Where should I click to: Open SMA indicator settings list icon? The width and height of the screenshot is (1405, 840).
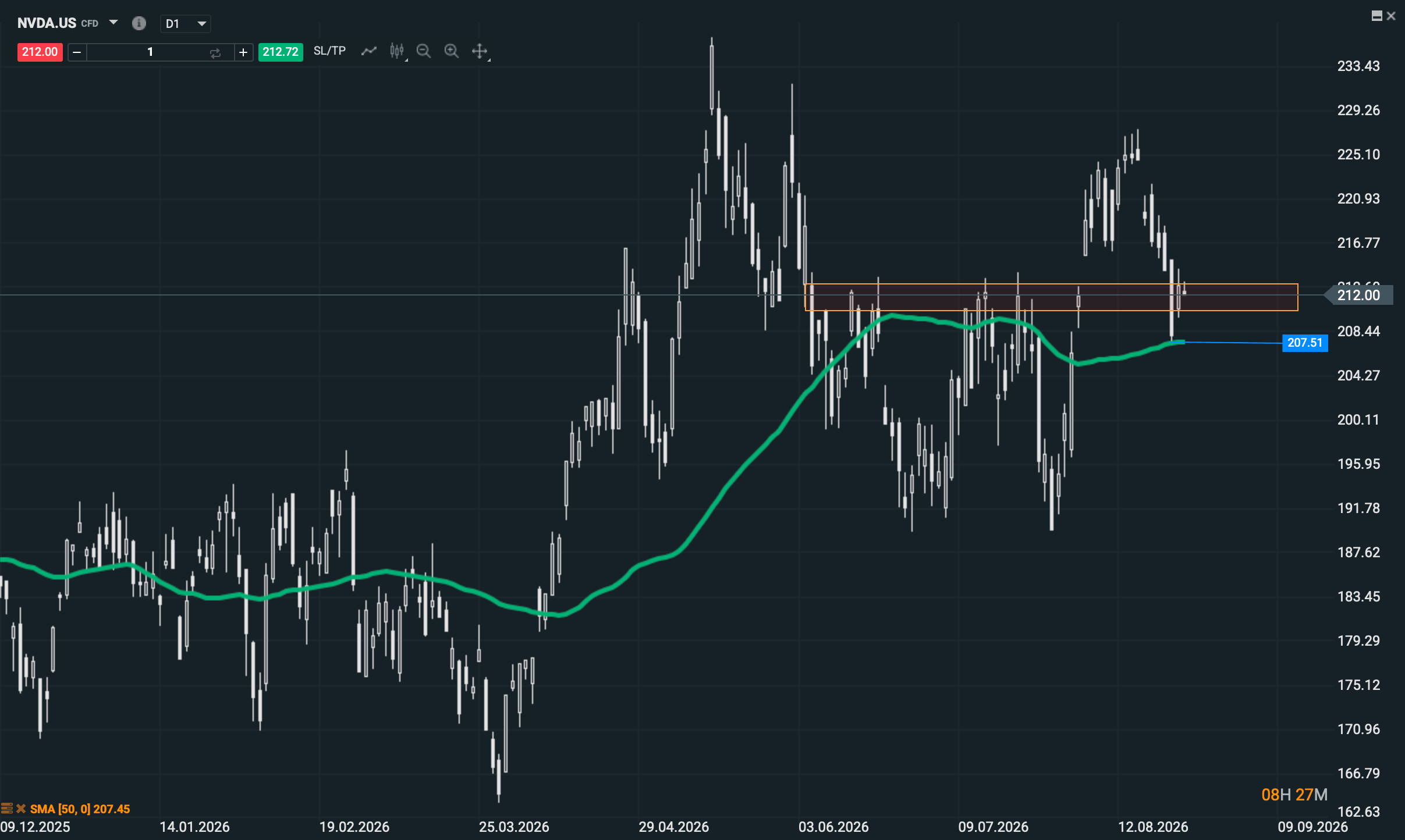(x=7, y=809)
